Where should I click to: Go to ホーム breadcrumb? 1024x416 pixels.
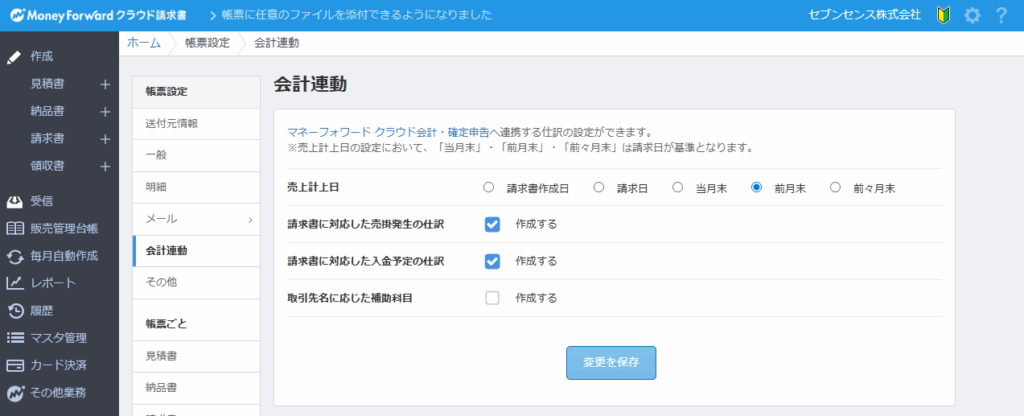tap(143, 43)
